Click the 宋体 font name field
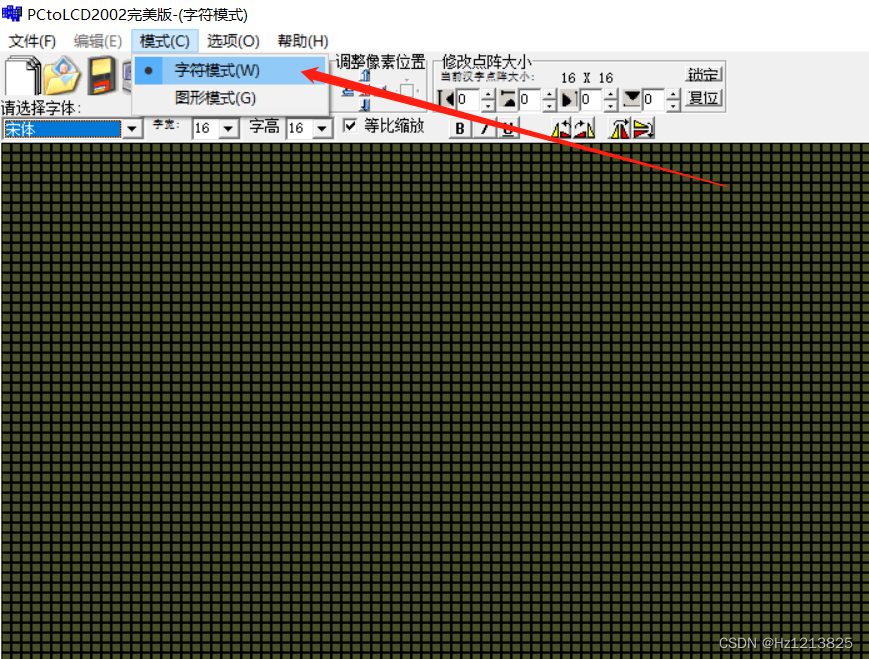The width and height of the screenshot is (869, 659). [62, 129]
